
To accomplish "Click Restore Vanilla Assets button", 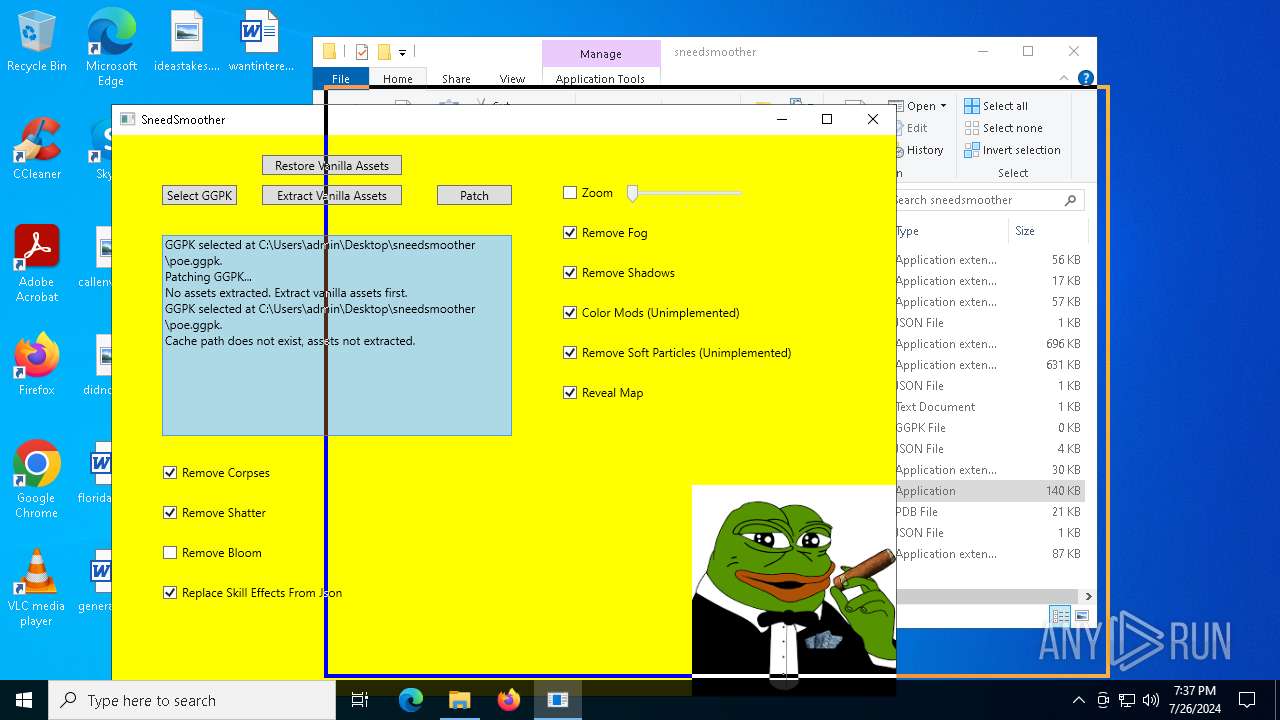I will coord(332,165).
